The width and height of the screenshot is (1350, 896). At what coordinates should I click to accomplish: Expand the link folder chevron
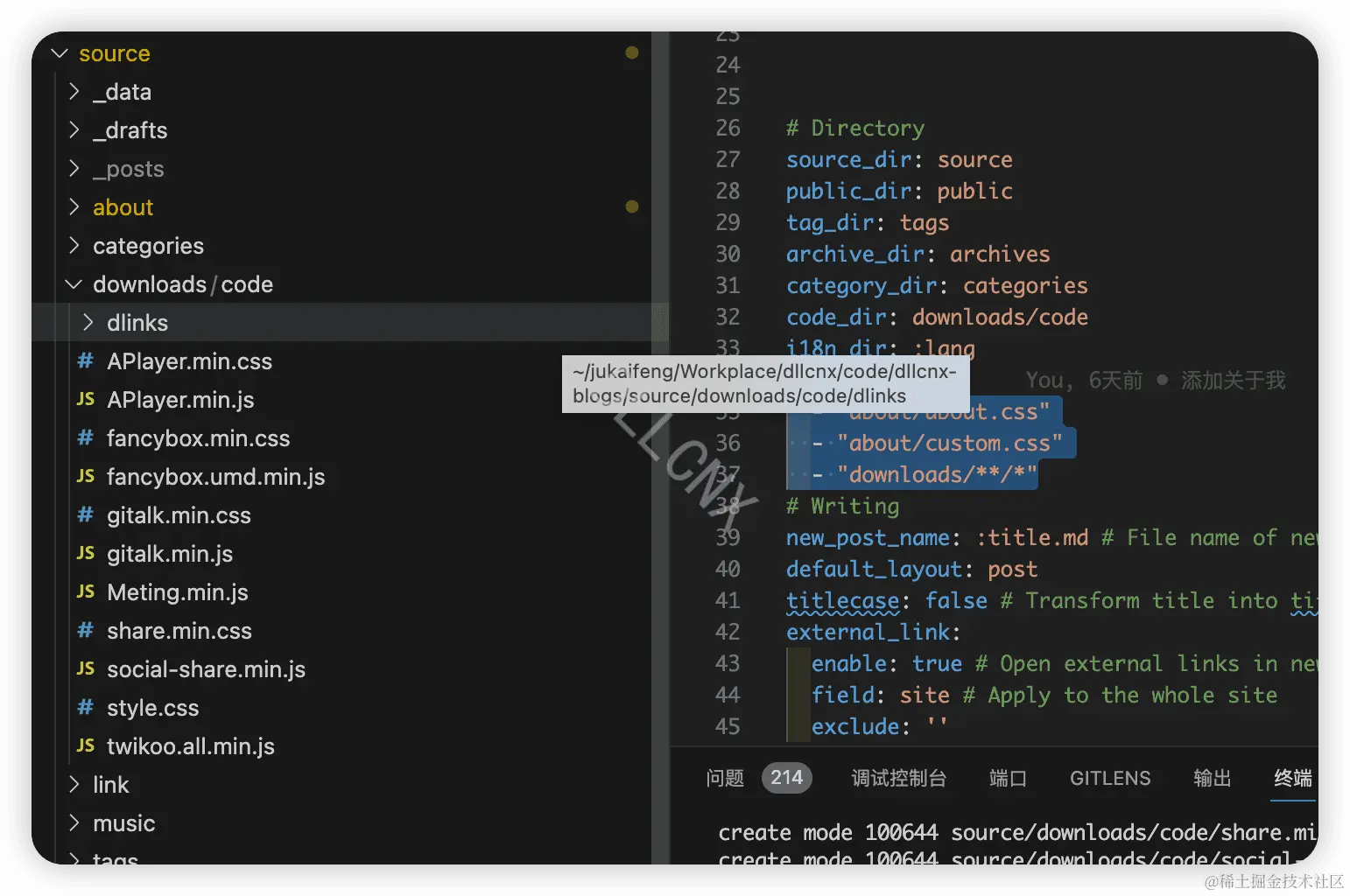pos(74,785)
